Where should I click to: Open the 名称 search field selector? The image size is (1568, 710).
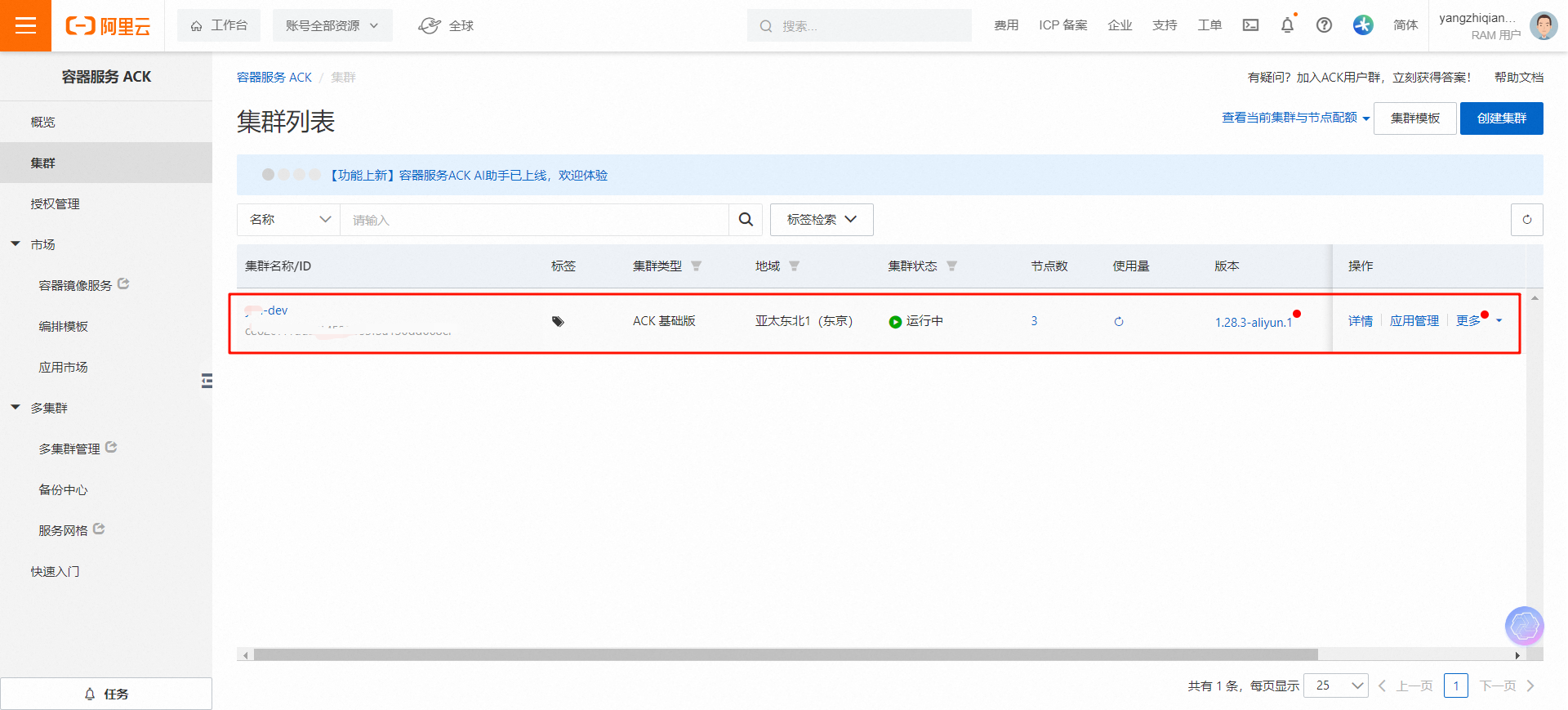point(289,220)
